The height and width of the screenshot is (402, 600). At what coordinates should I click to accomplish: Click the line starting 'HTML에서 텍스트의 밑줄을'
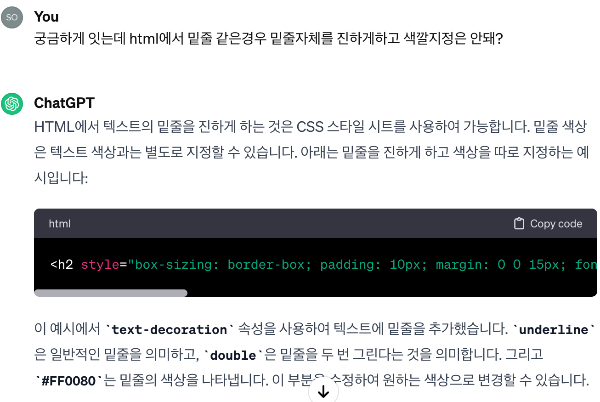[310, 127]
